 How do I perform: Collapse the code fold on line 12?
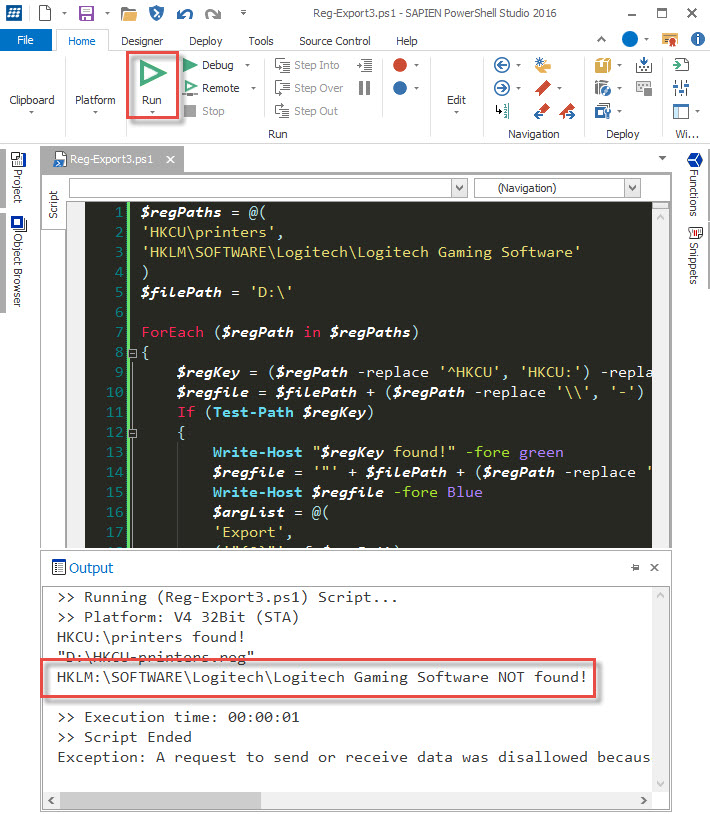pos(133,433)
